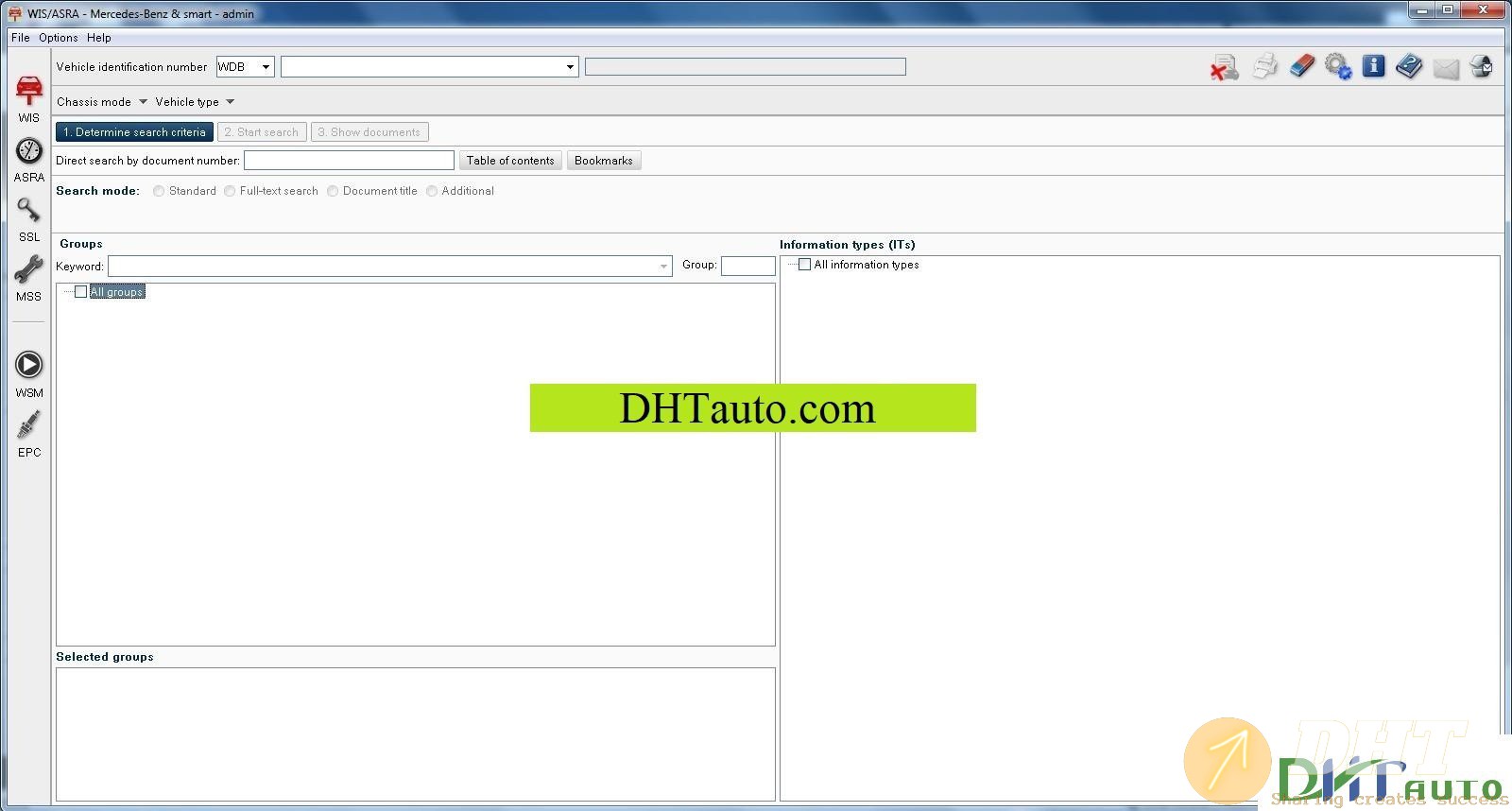The image size is (1512, 811).
Task: Click the Table of contents button
Action: 510,161
